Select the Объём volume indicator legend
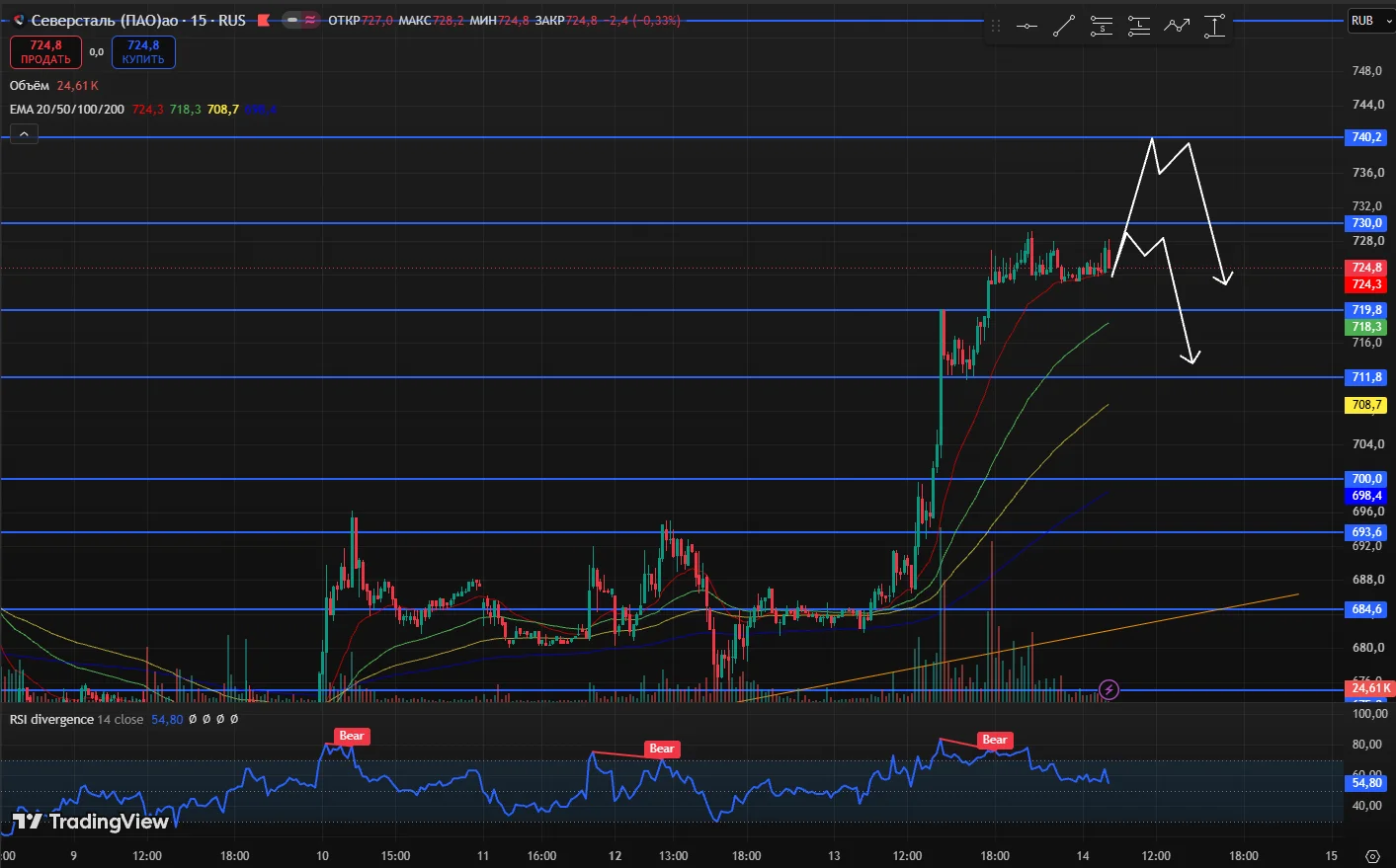 (x=30, y=86)
